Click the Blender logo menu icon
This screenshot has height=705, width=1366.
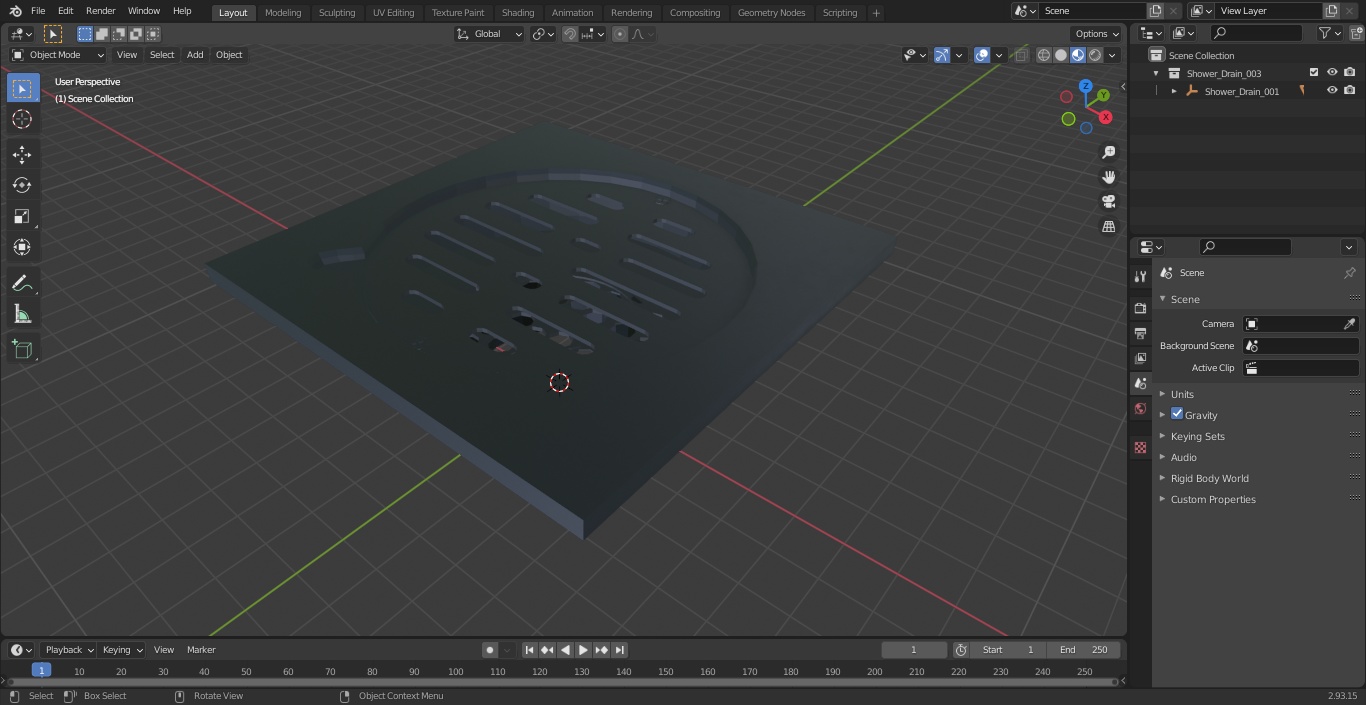[x=15, y=11]
